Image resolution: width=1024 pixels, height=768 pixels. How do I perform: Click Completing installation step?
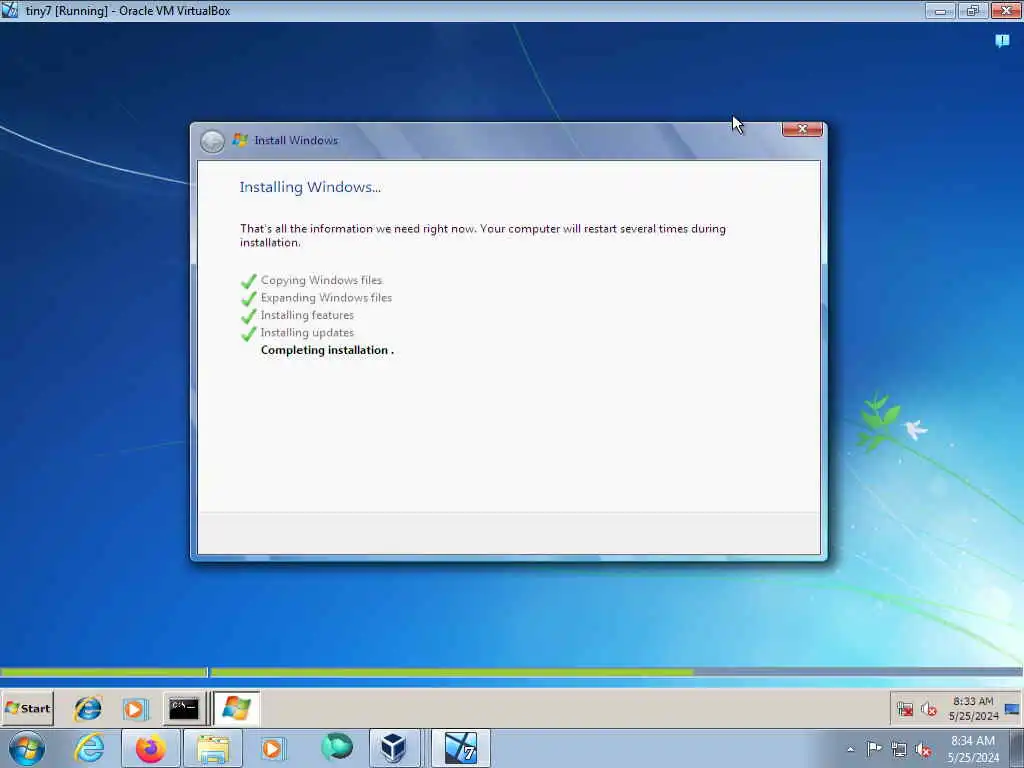point(327,350)
